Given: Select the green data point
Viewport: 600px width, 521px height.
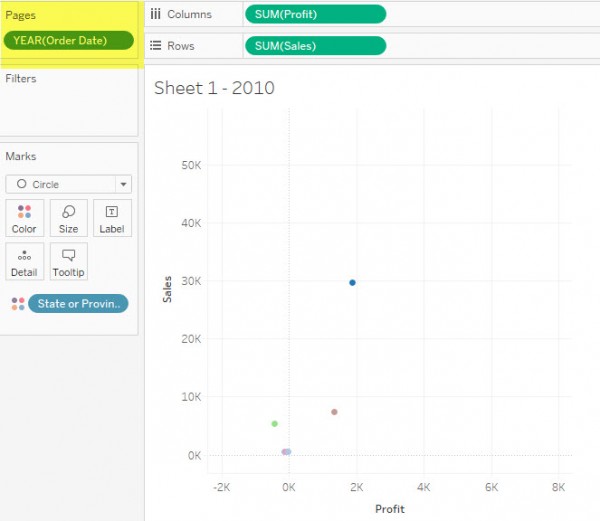Looking at the screenshot, I should tap(274, 424).
